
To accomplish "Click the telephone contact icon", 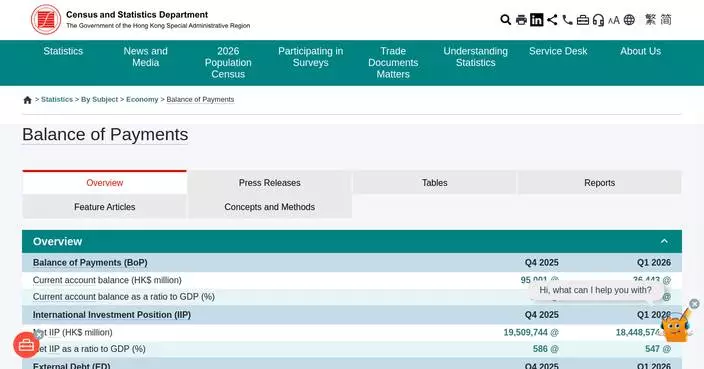I will (x=568, y=20).
